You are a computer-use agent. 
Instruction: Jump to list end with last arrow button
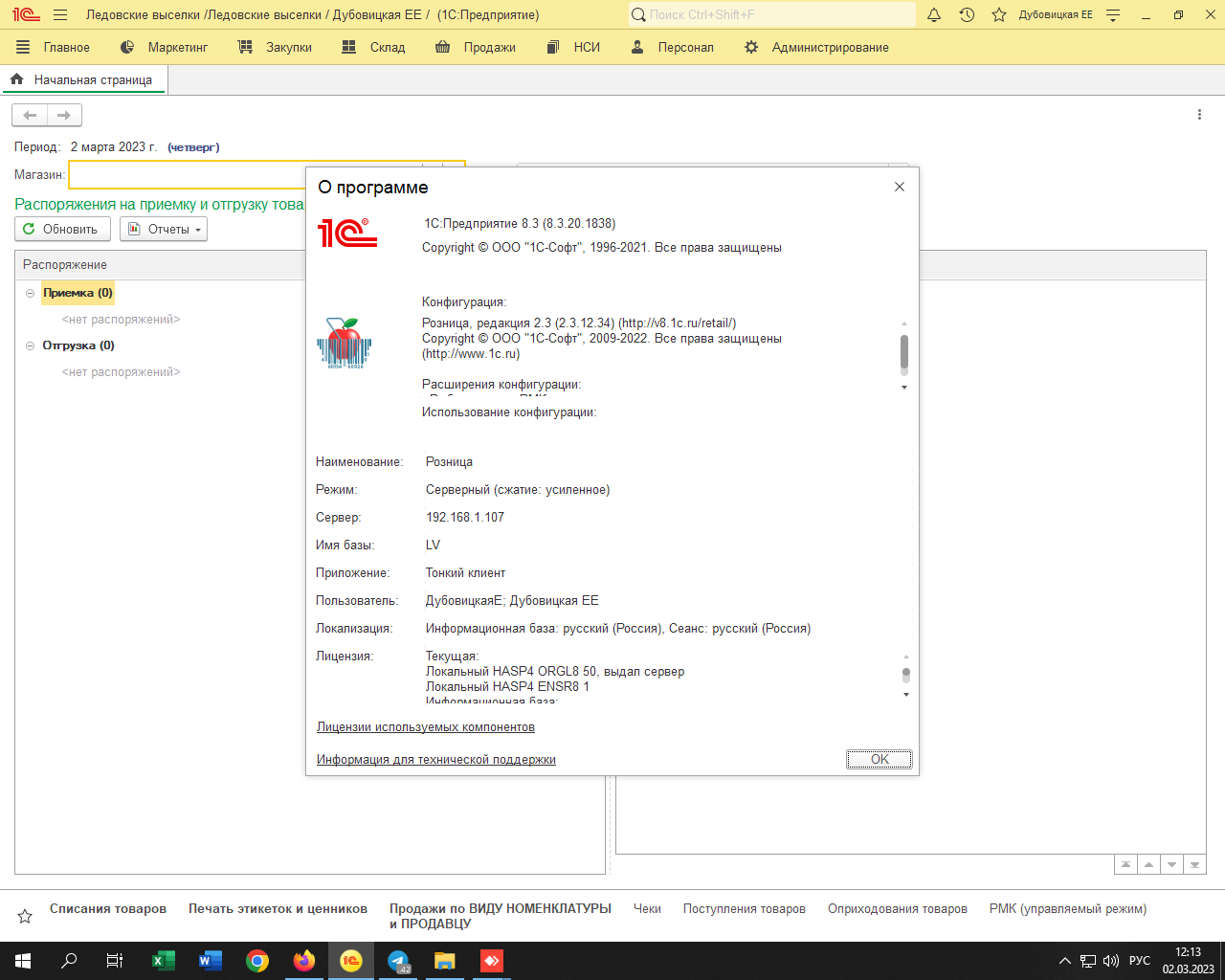pos(1194,864)
